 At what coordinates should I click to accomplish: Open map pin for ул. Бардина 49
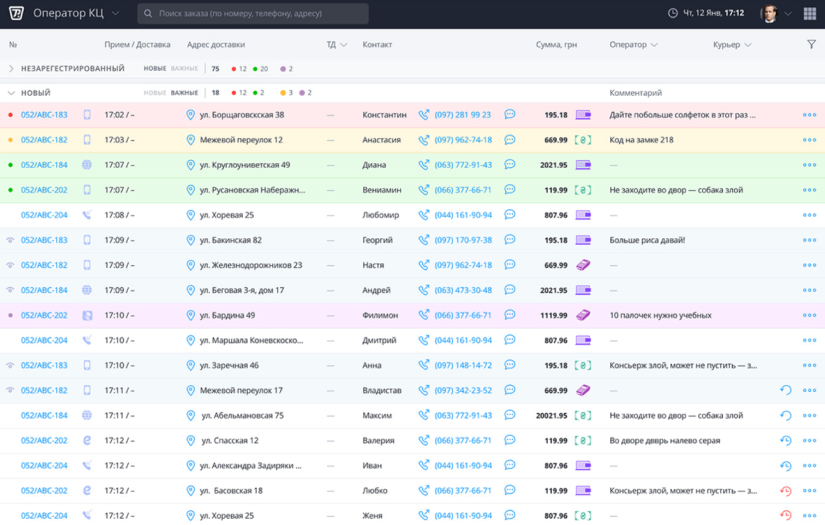click(190, 315)
